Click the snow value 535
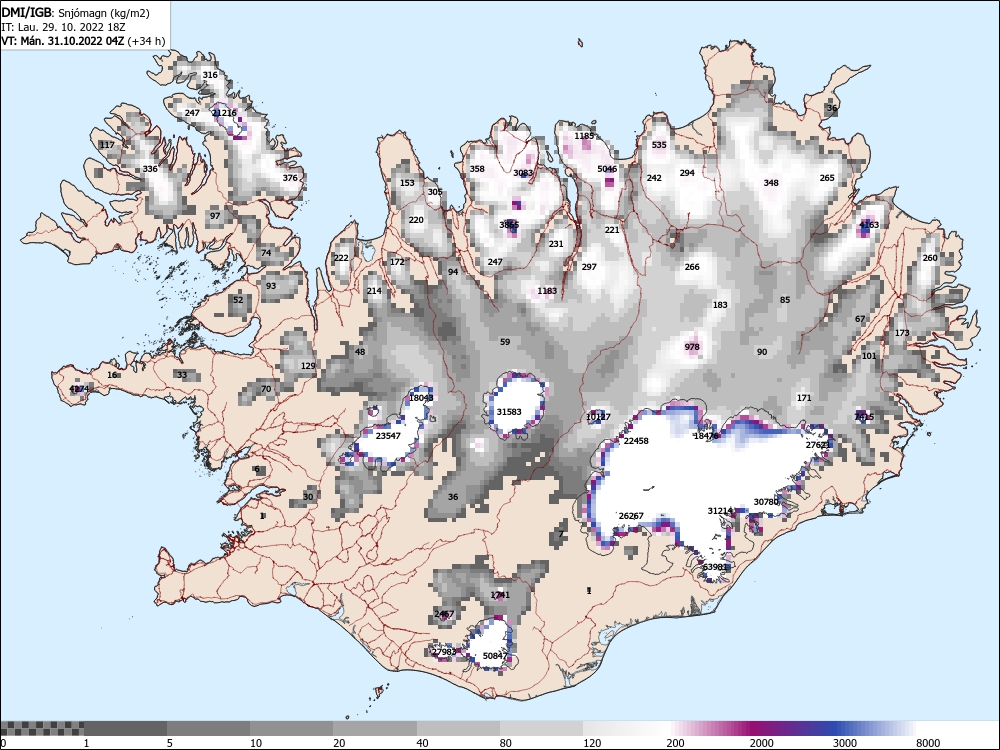Image resolution: width=1000 pixels, height=750 pixels. [x=659, y=145]
